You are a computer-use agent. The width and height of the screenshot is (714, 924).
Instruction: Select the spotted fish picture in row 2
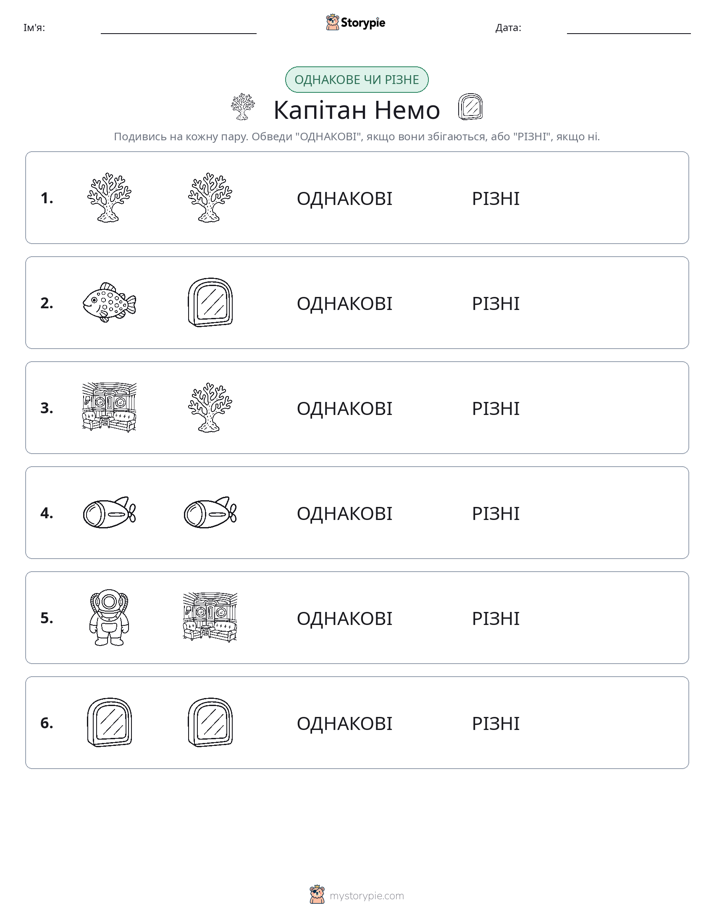110,302
